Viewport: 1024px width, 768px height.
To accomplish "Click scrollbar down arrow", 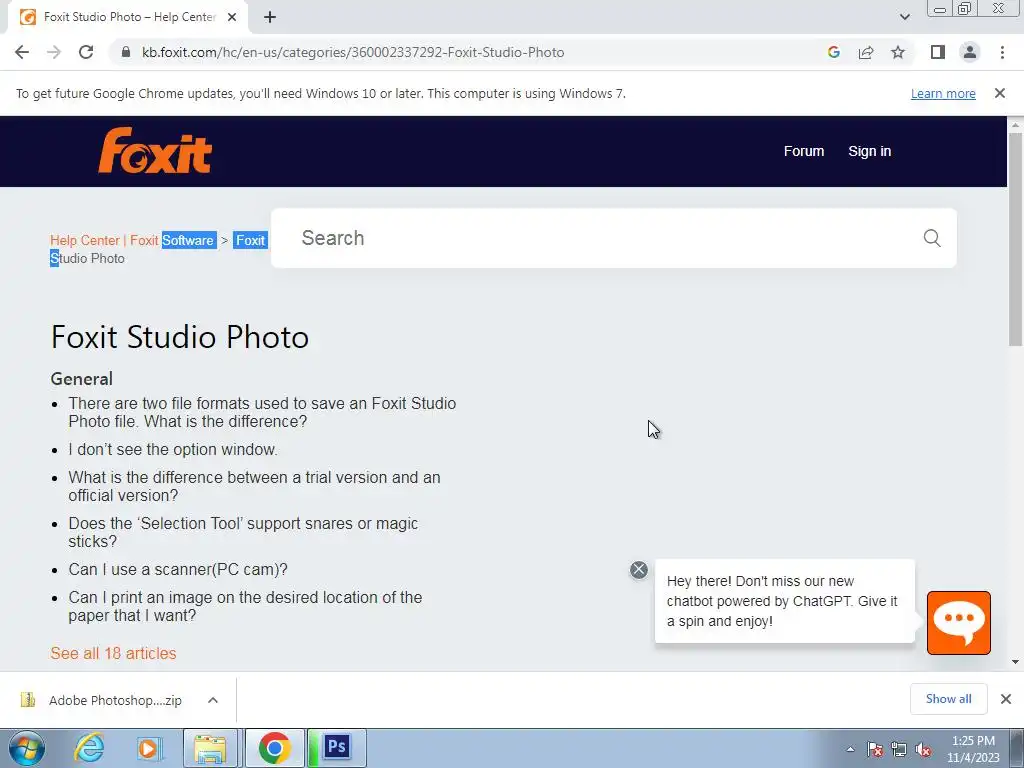I will [x=1016, y=662].
